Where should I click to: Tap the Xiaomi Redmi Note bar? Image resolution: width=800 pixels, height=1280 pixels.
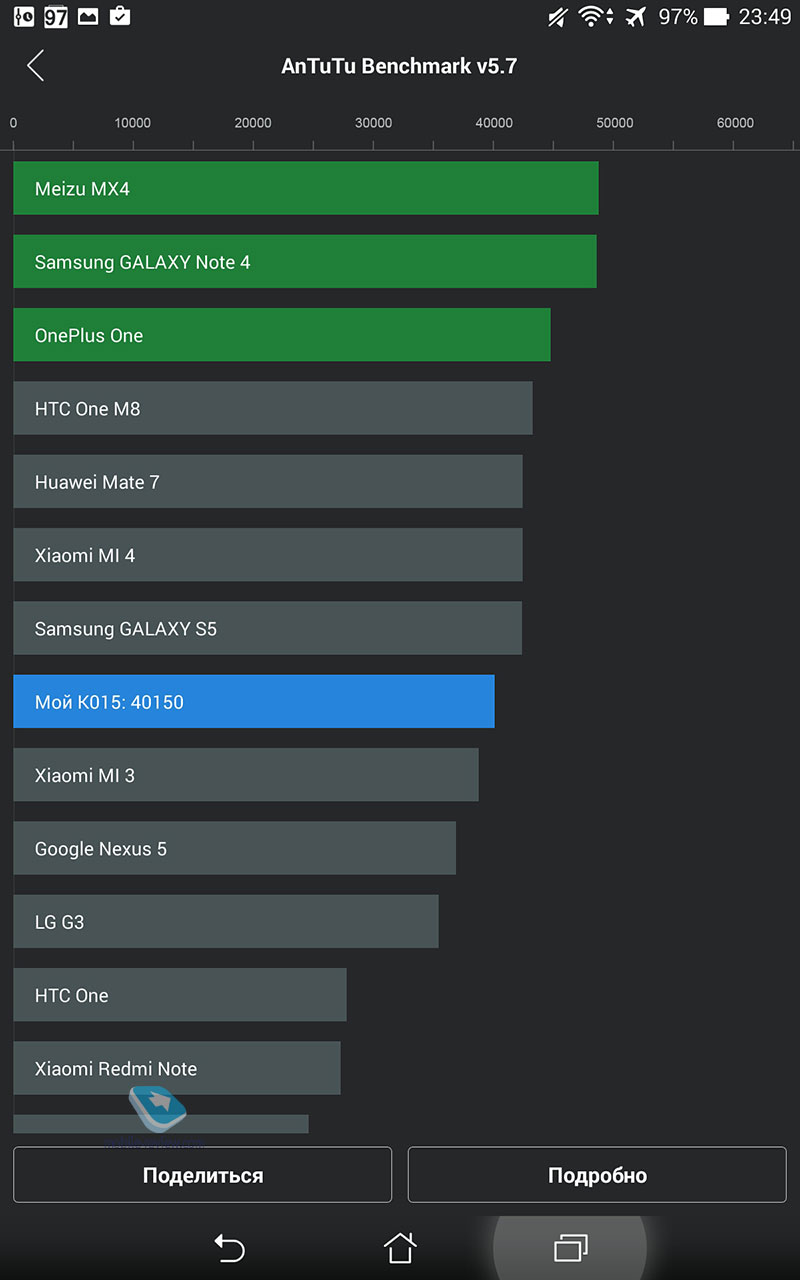pos(177,1068)
